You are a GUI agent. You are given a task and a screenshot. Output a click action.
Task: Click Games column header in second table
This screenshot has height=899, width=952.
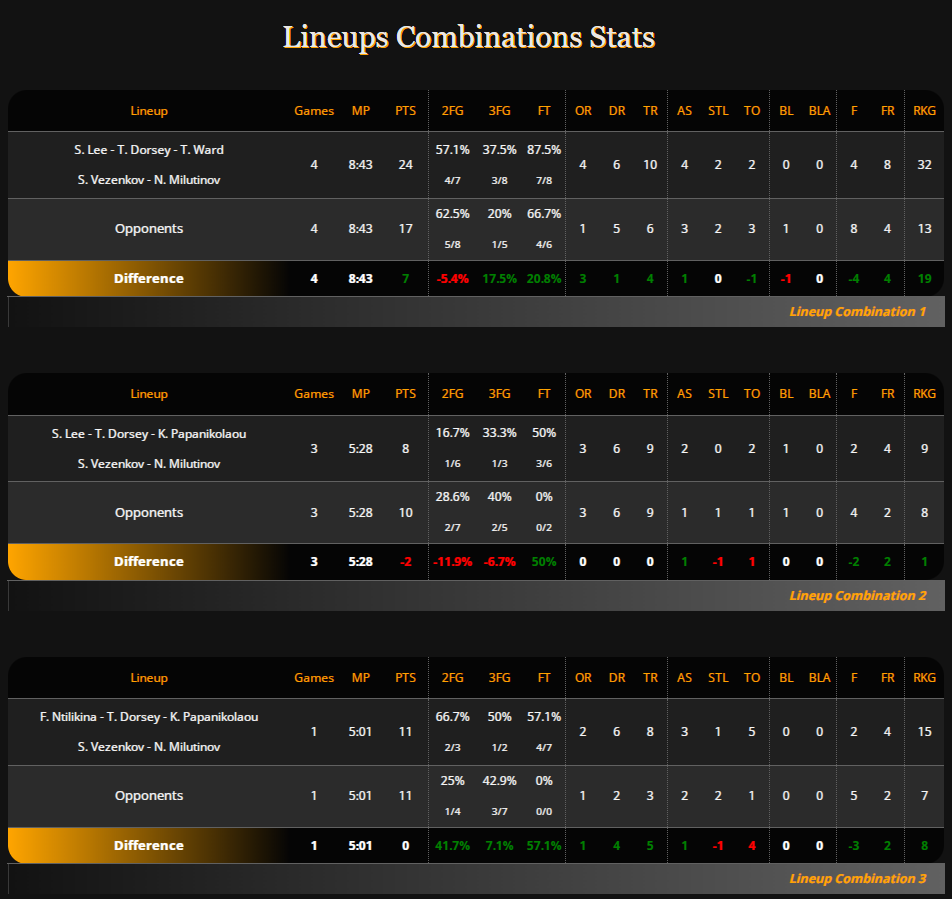click(314, 394)
